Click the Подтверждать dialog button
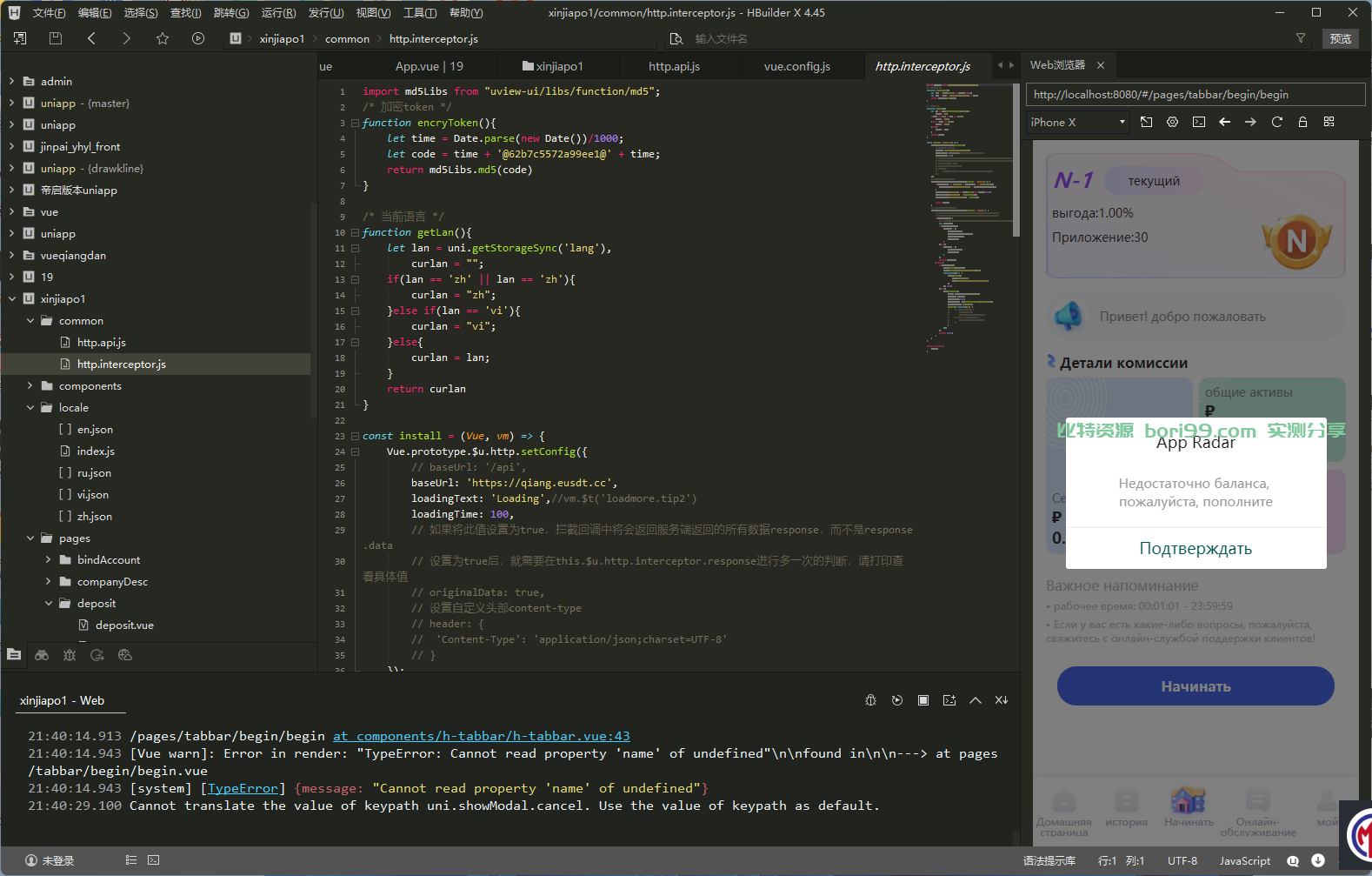 pos(1196,548)
